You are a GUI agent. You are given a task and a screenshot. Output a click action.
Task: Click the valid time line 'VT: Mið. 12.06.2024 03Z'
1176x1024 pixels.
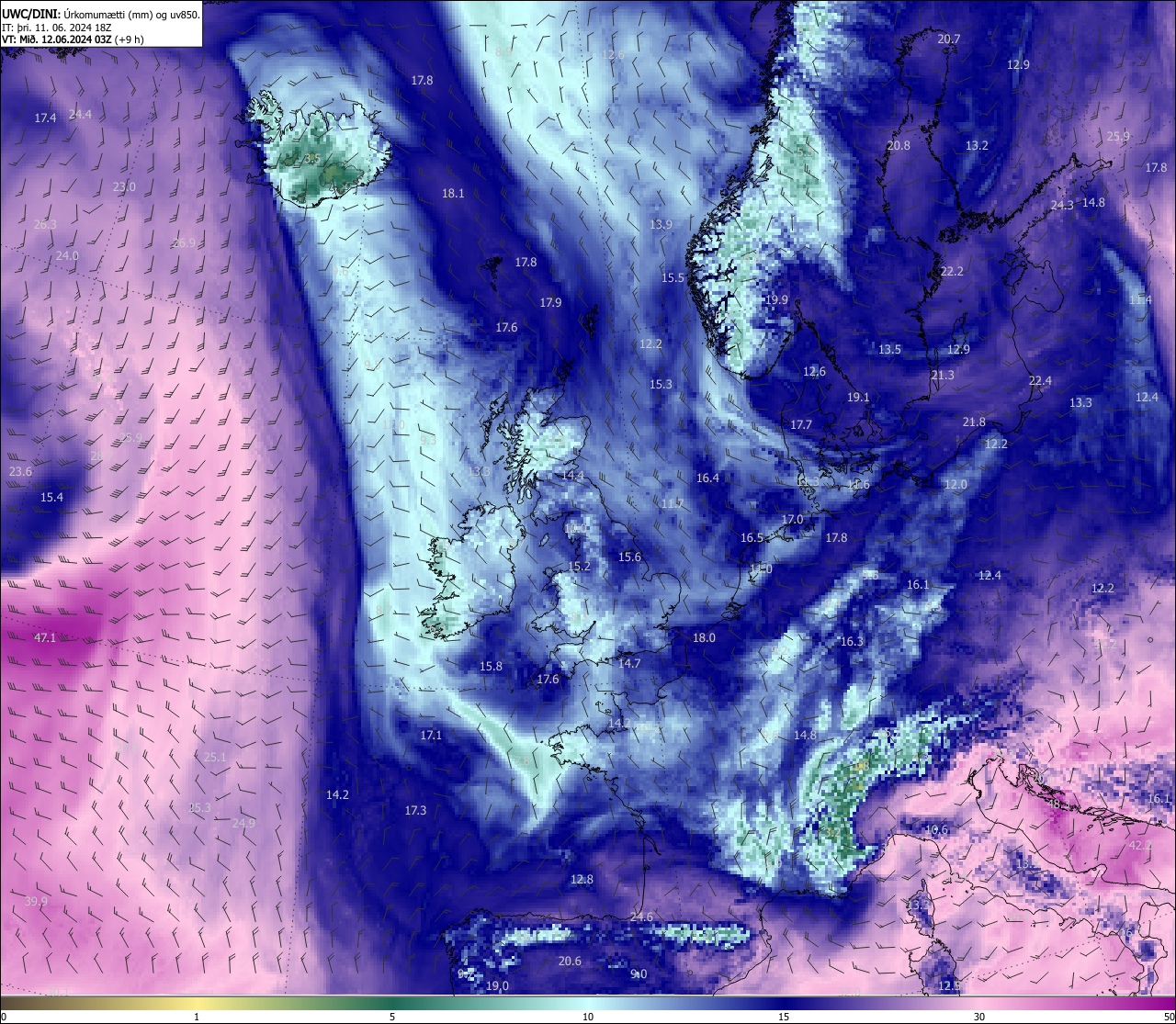pos(56,39)
